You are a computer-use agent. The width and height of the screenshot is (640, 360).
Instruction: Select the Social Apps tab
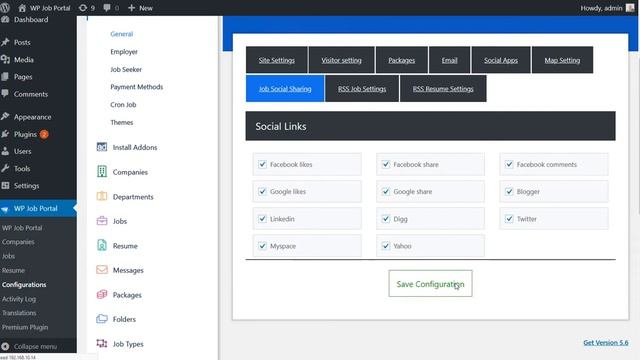click(x=501, y=60)
